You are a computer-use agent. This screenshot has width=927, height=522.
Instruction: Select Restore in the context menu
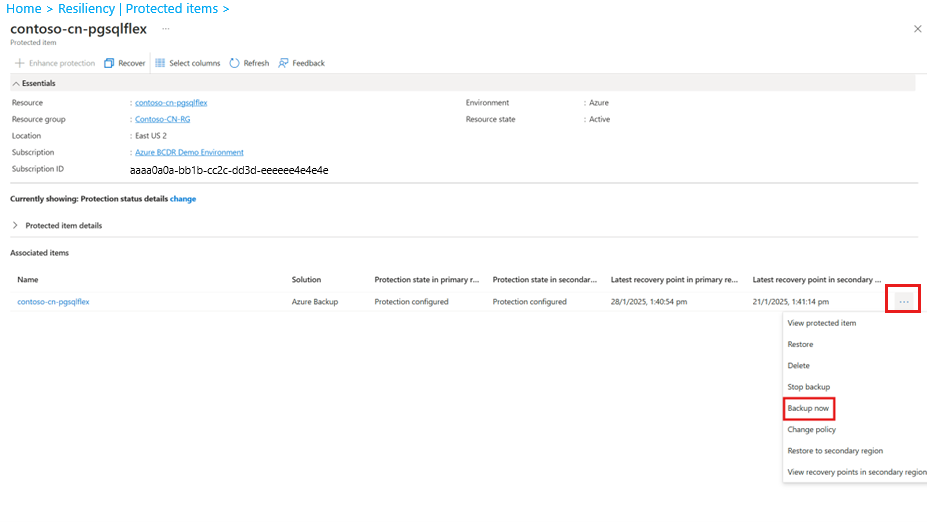click(800, 345)
